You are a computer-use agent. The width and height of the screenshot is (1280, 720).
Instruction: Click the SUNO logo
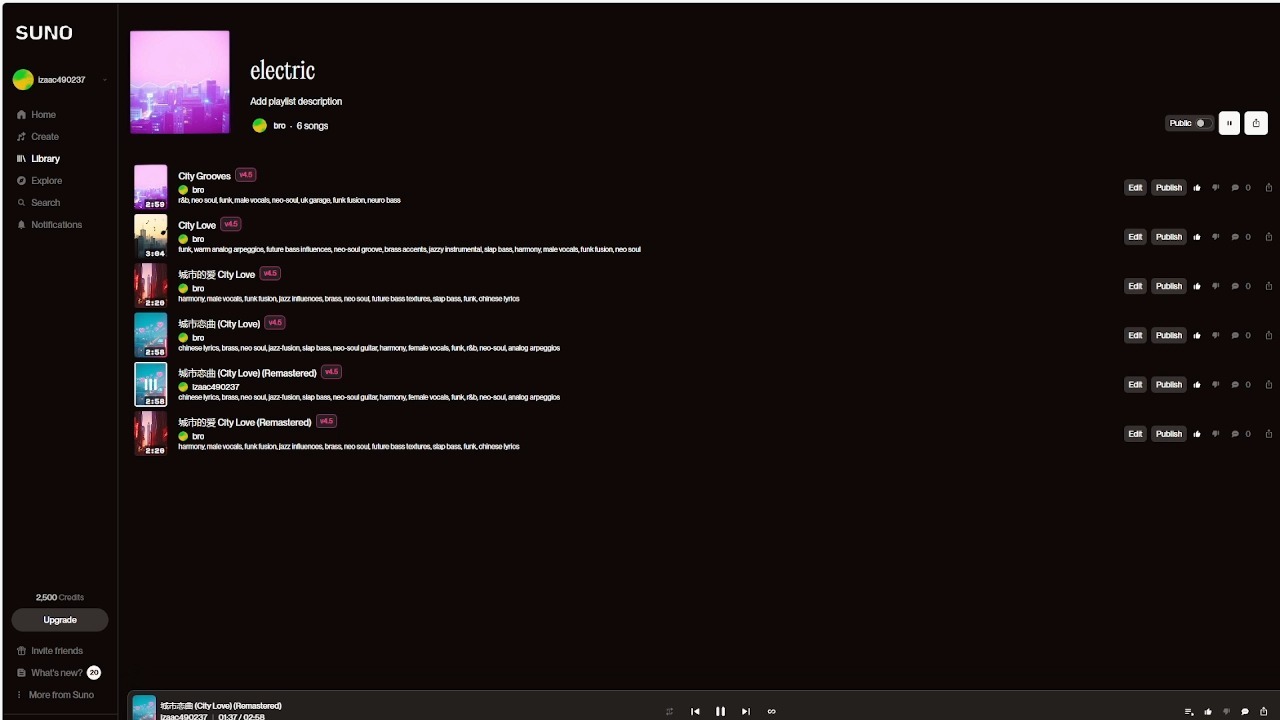coord(44,33)
